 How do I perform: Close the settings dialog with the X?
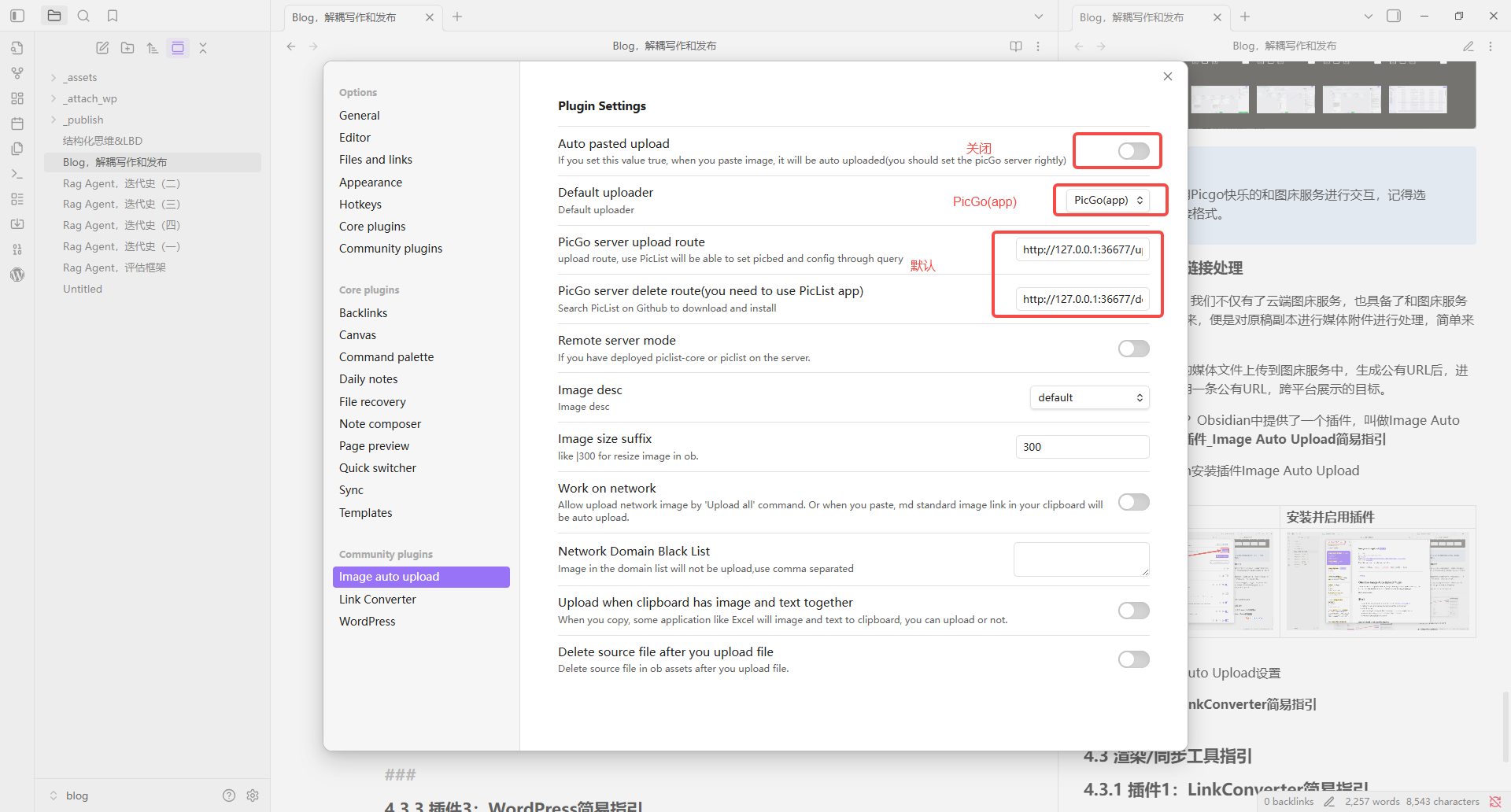(1168, 76)
